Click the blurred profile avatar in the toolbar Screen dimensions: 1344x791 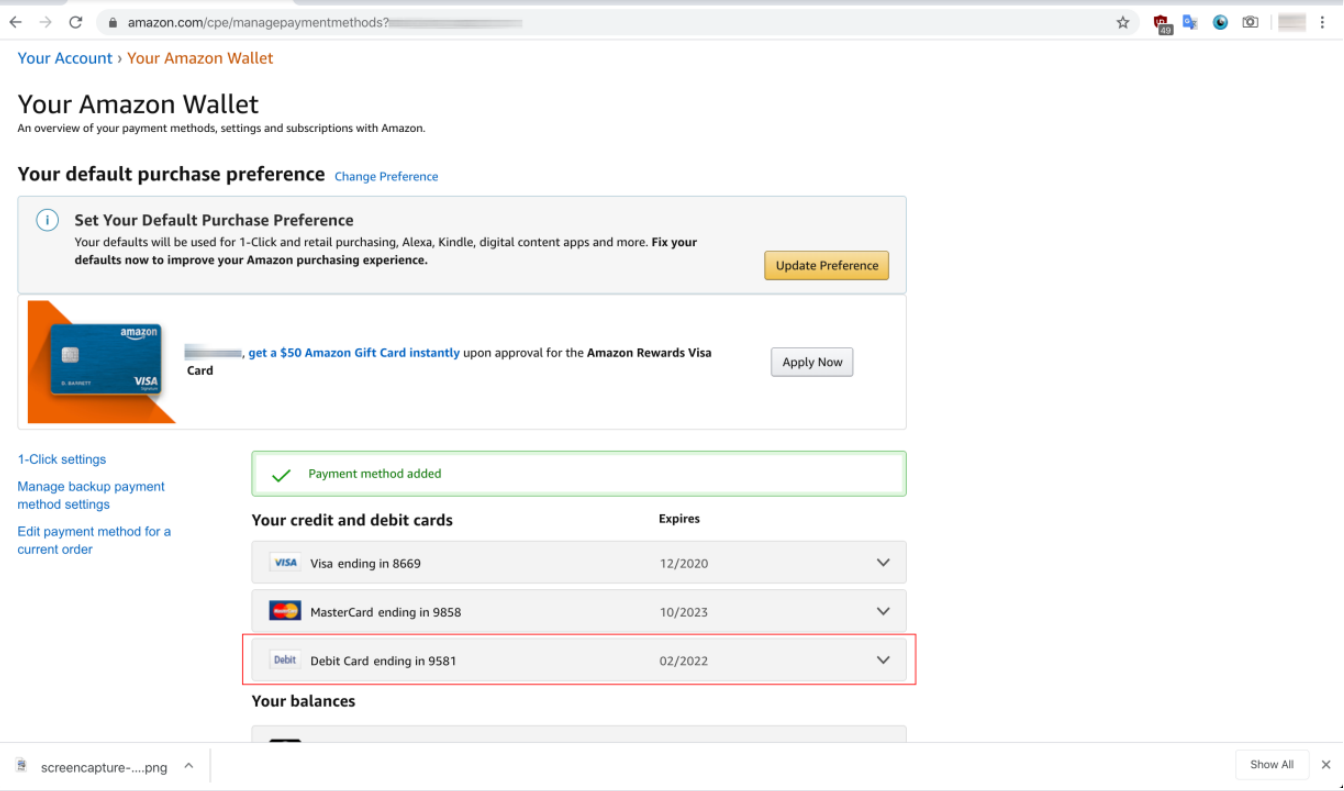(x=1292, y=22)
